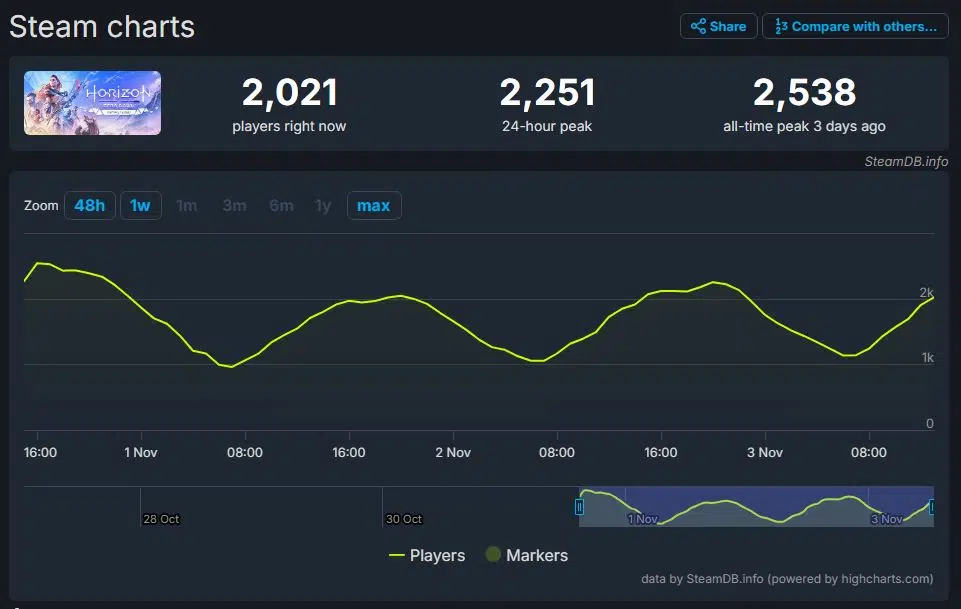Image resolution: width=961 pixels, height=609 pixels.
Task: Toggle the Markers series in legend
Action: point(527,555)
